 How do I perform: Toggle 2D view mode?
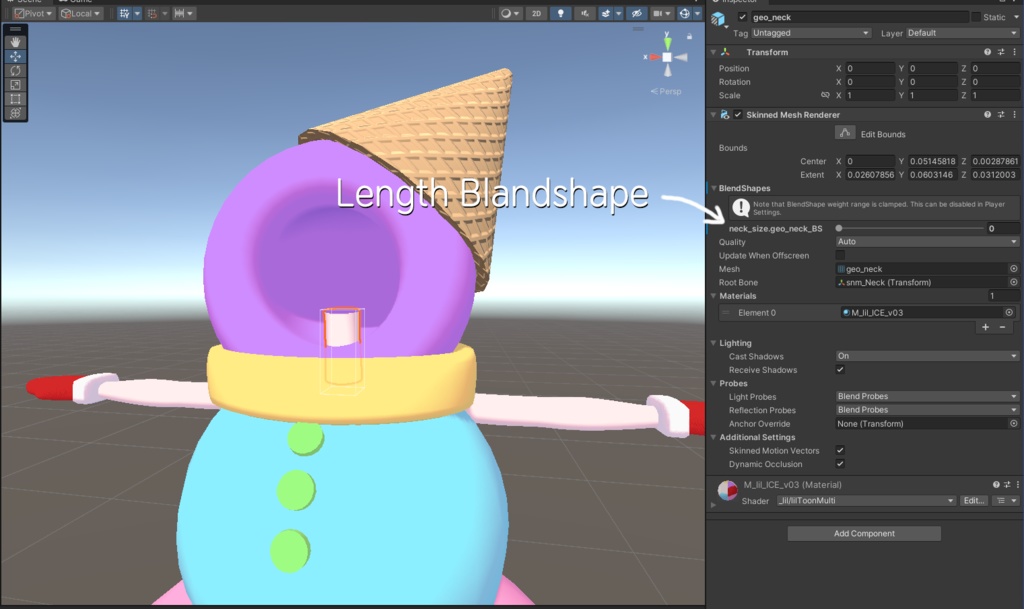pyautogui.click(x=536, y=13)
